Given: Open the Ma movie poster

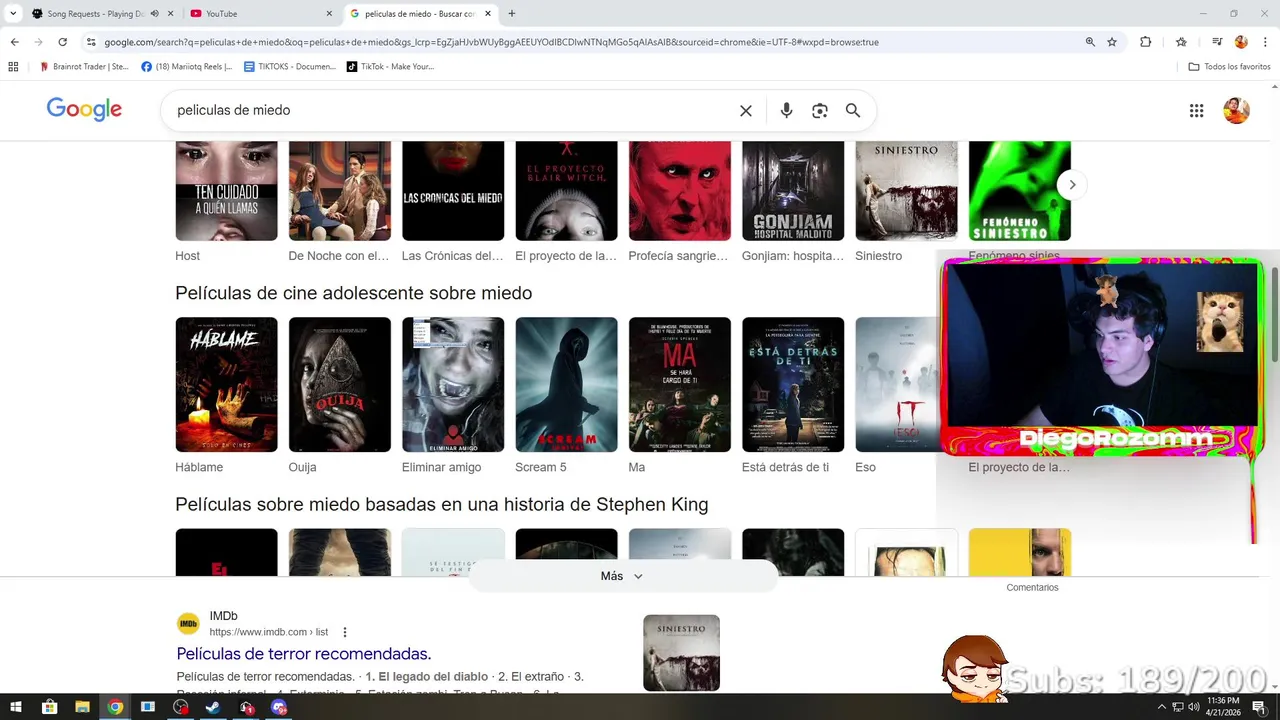Looking at the screenshot, I should [x=679, y=385].
